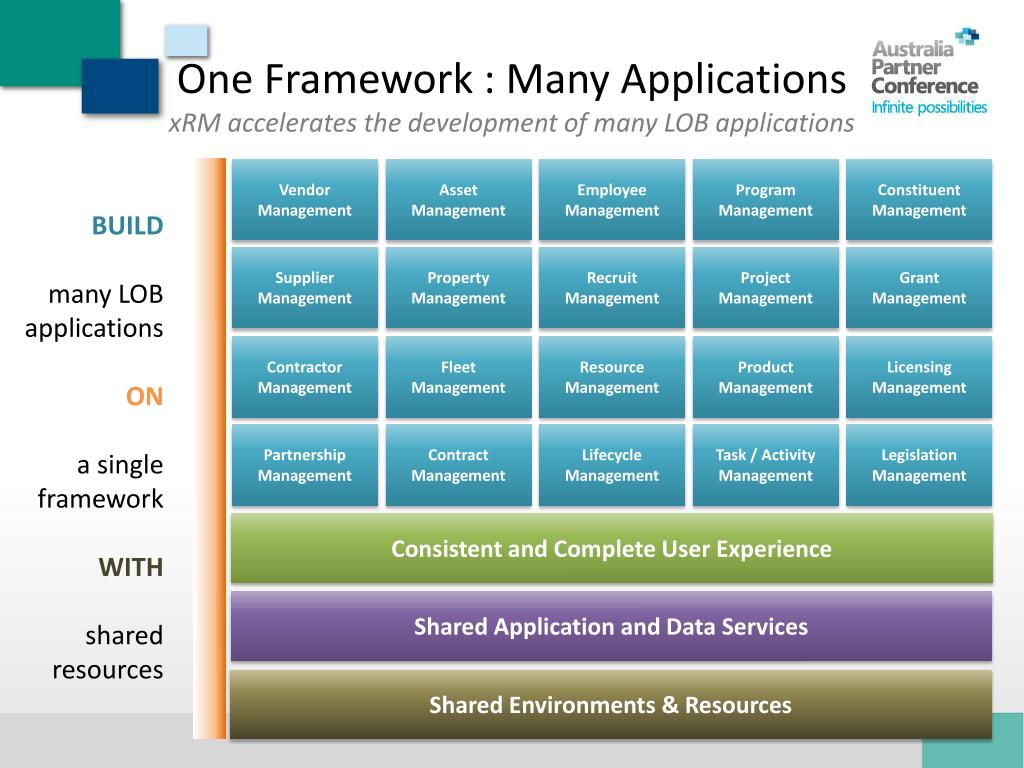The width and height of the screenshot is (1024, 768).
Task: Click the BUILD label
Action: click(127, 225)
